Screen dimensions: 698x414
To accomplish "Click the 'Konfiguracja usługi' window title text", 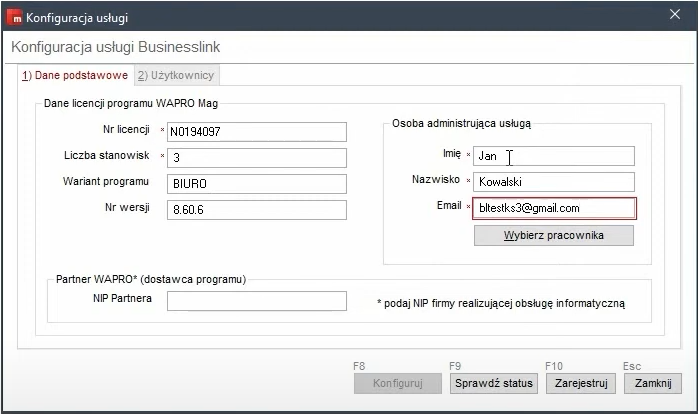I will click(x=77, y=18).
